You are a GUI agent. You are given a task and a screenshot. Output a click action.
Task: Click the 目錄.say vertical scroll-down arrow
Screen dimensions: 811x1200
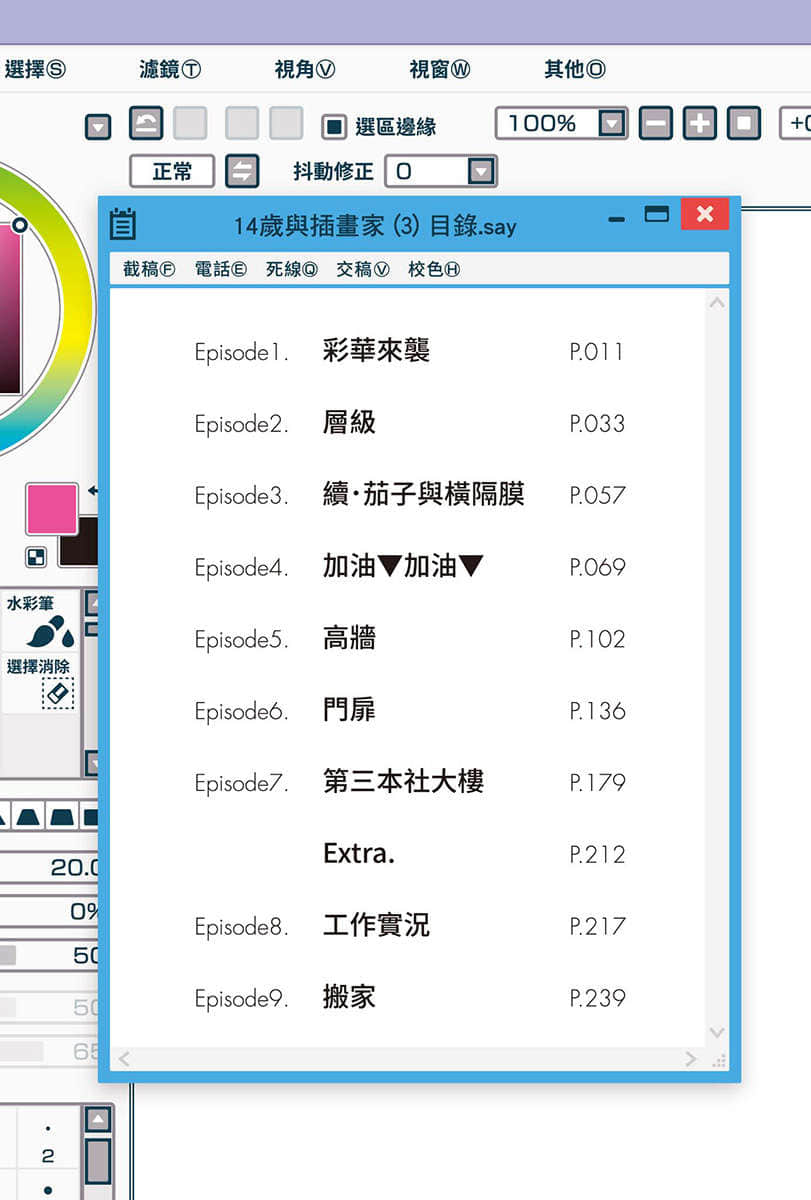pyautogui.click(x=717, y=1032)
